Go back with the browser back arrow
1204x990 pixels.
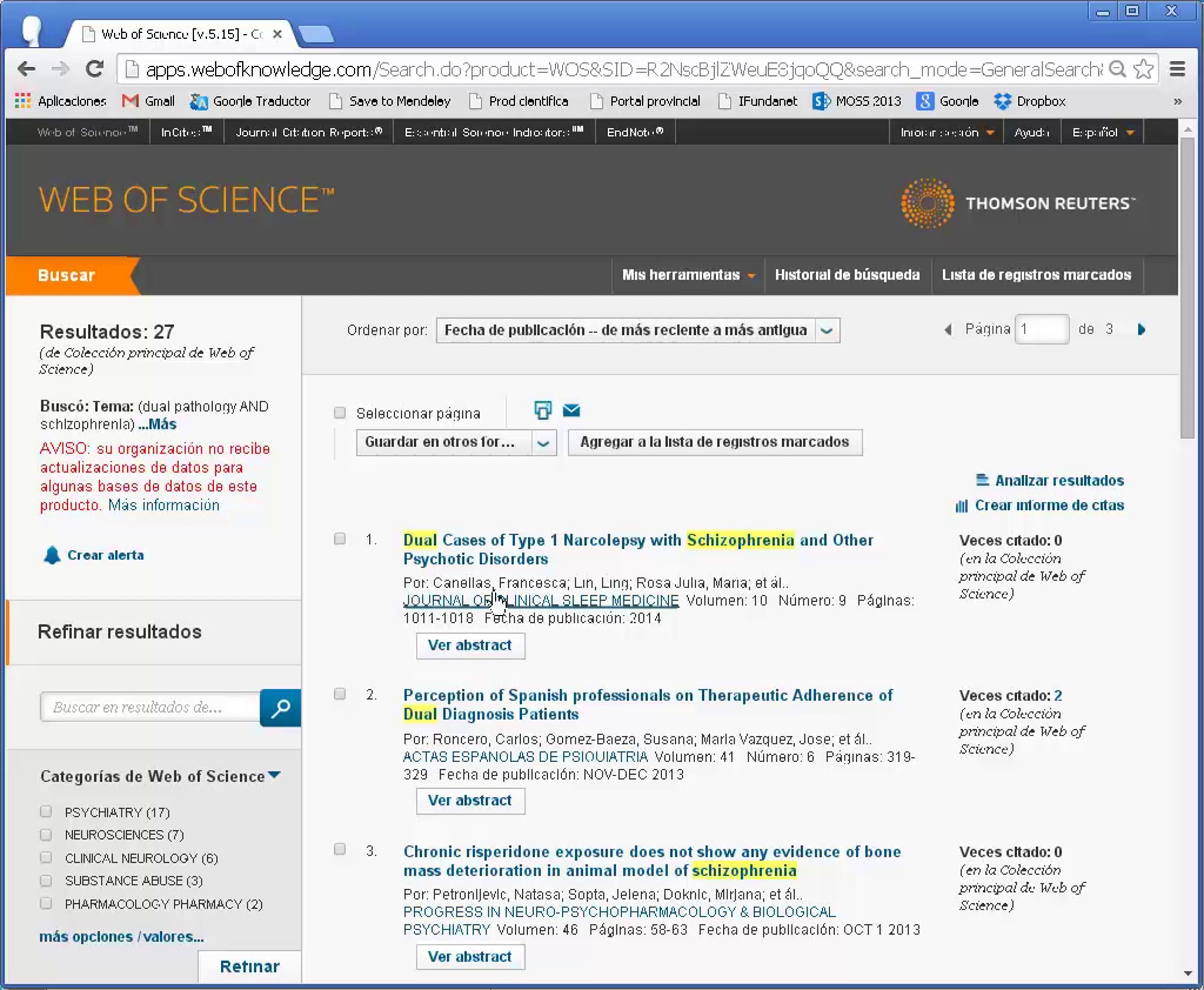(x=27, y=70)
